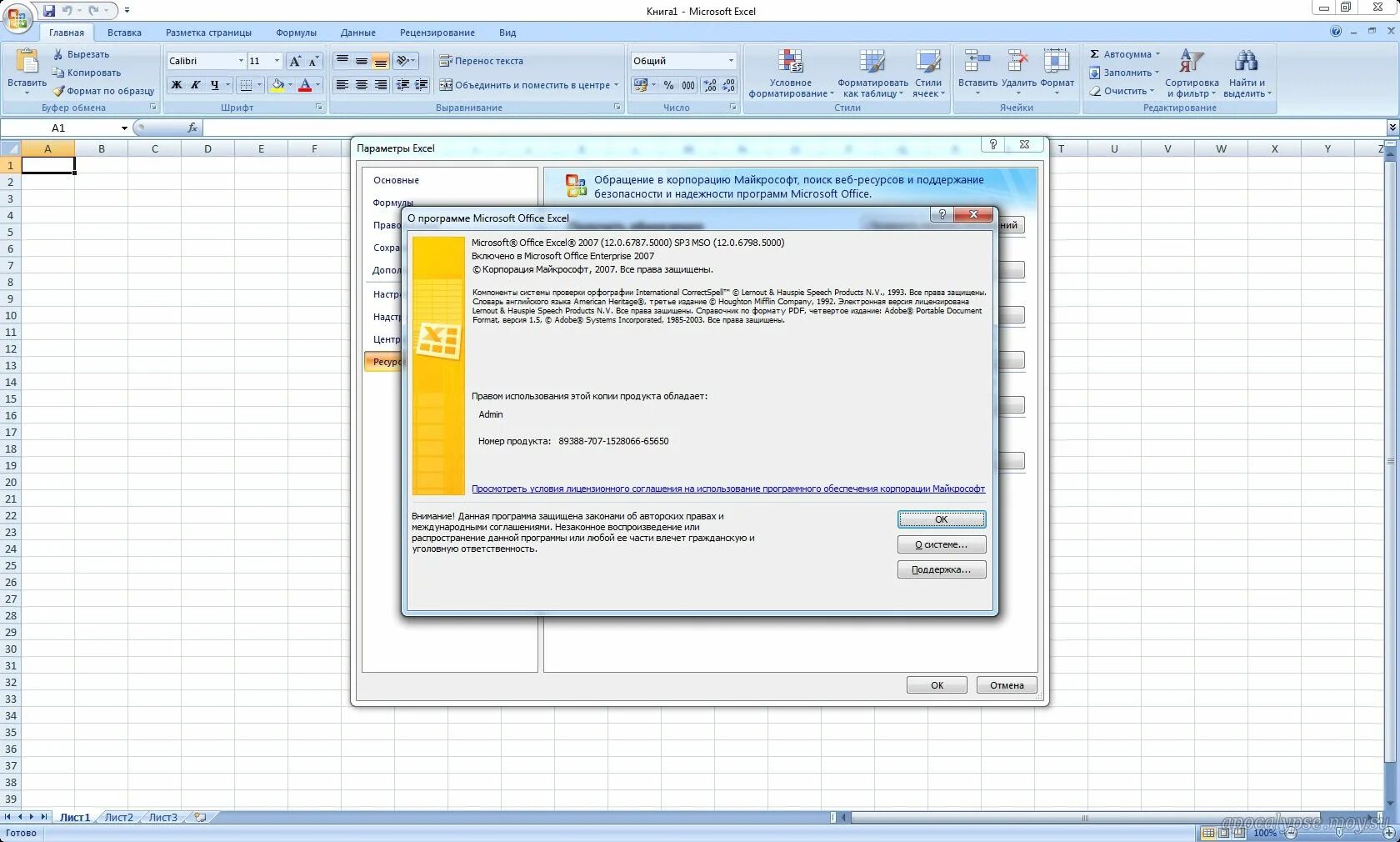Copy selection with Копировать

click(x=86, y=73)
